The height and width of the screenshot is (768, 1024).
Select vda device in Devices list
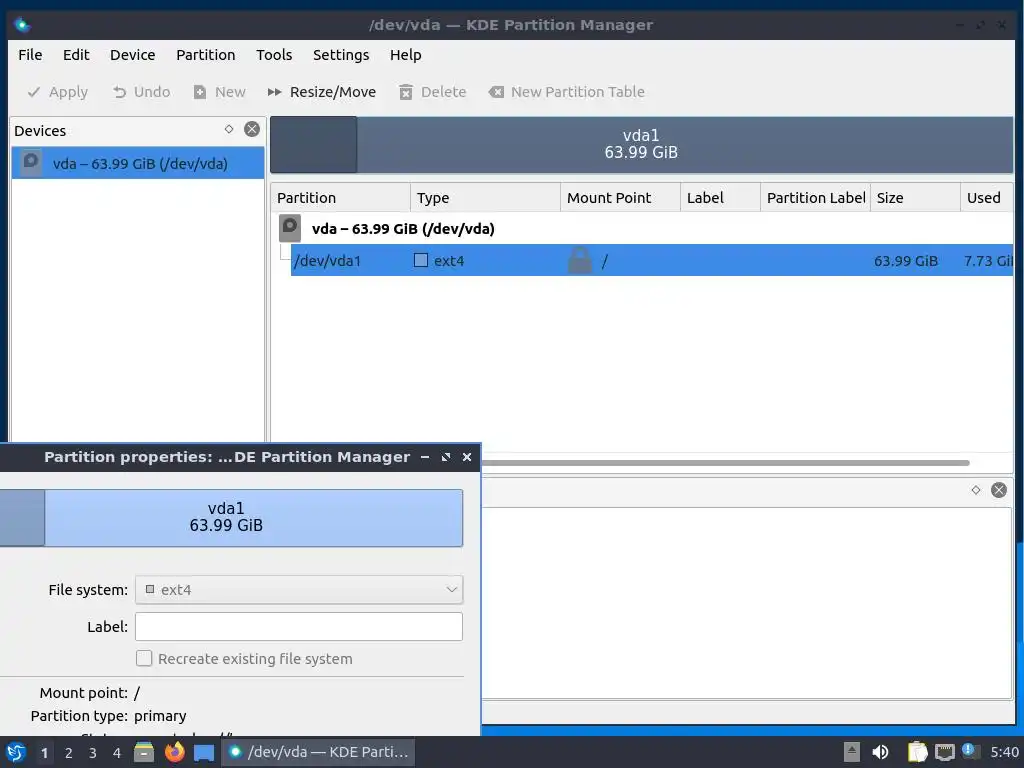point(138,163)
